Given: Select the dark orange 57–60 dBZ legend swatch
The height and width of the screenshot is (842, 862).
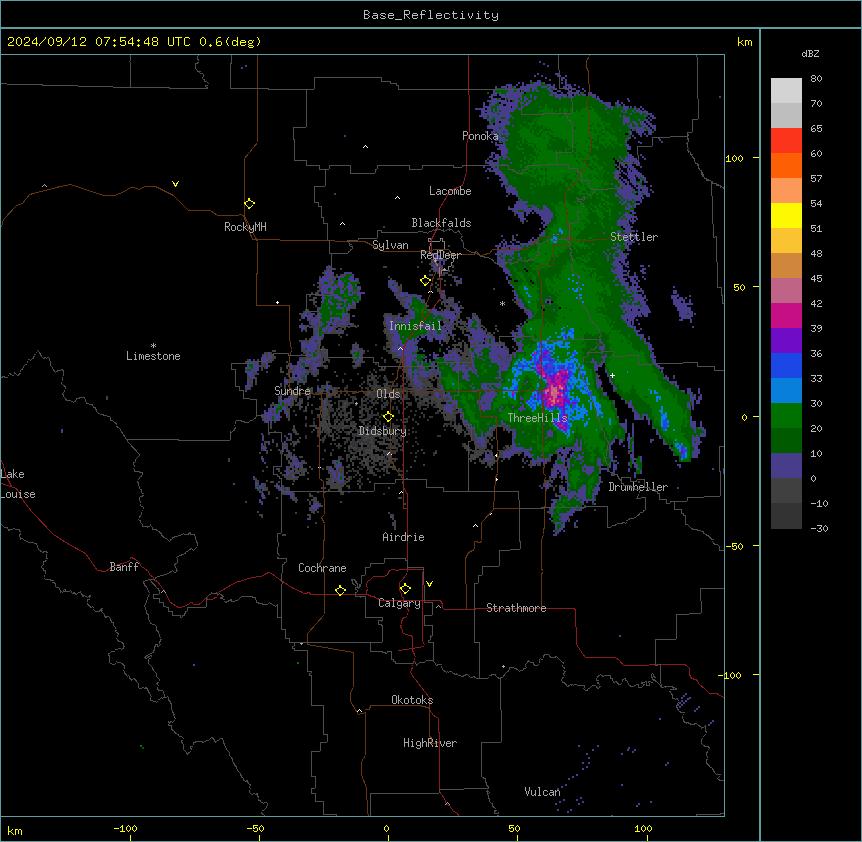Looking at the screenshot, I should (786, 165).
